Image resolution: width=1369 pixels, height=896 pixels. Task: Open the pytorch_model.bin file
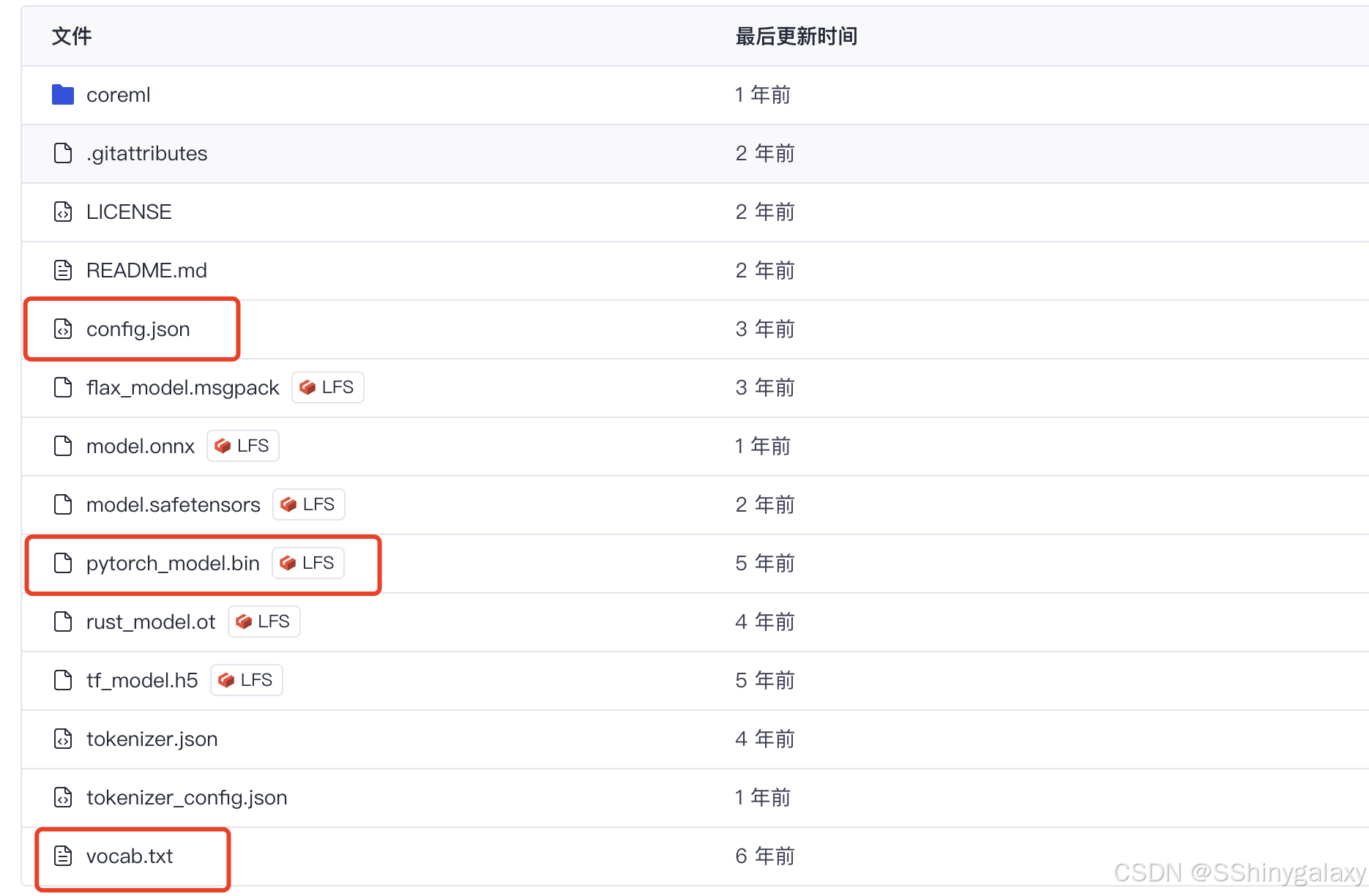coord(174,563)
